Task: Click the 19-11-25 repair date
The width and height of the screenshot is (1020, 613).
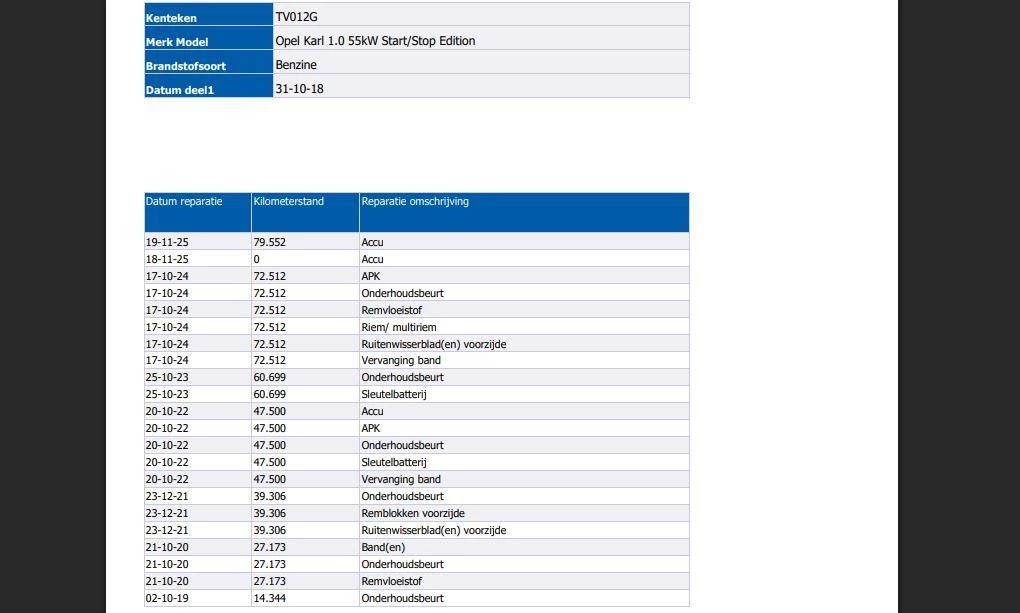Action: coord(167,242)
